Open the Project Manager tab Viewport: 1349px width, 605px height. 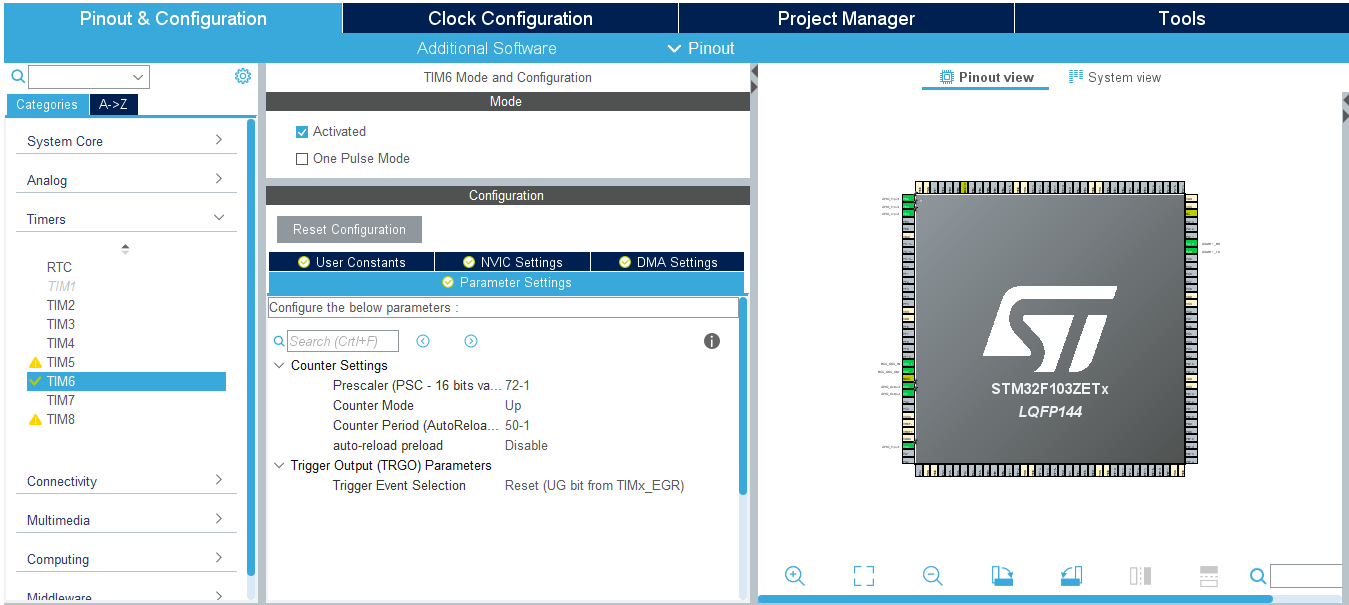846,18
